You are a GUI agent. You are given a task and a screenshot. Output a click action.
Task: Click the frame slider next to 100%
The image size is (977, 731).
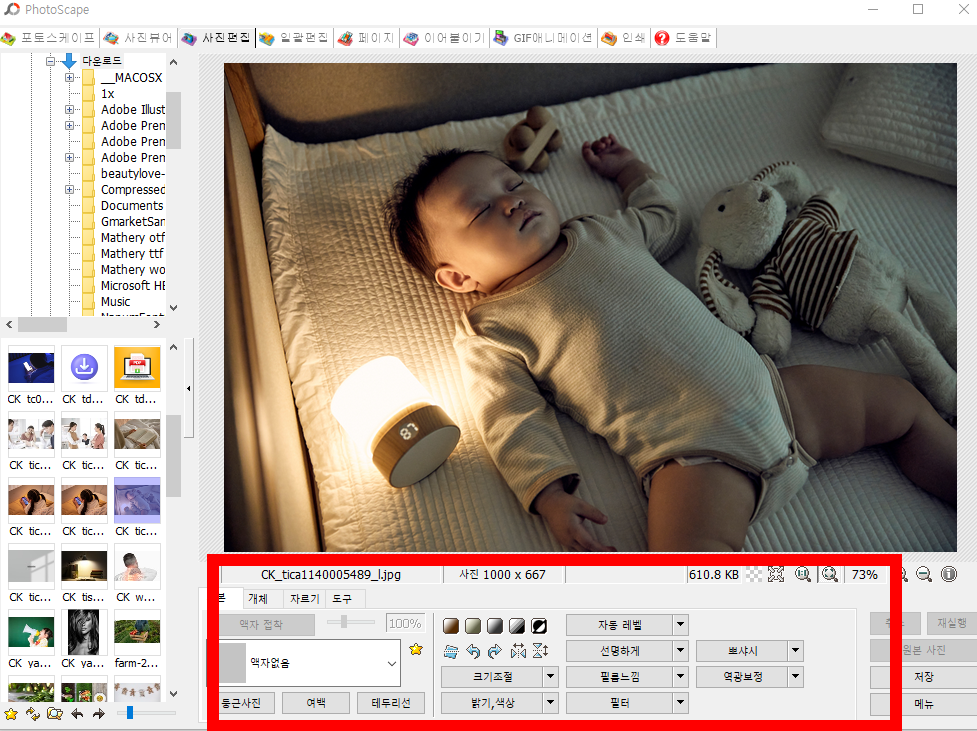[343, 622]
